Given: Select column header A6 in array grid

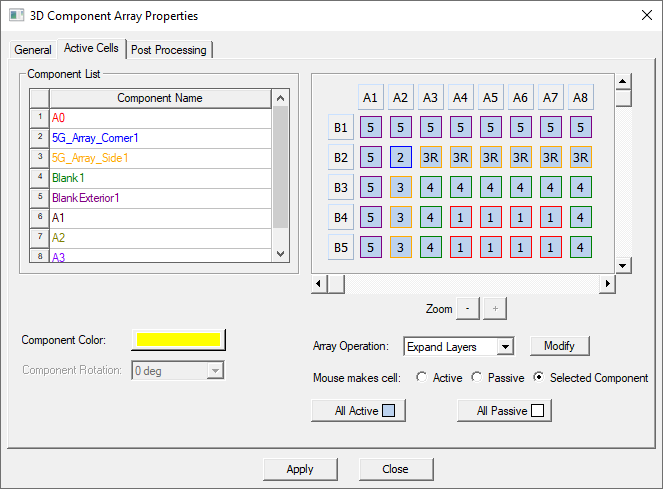Looking at the screenshot, I should [x=521, y=97].
